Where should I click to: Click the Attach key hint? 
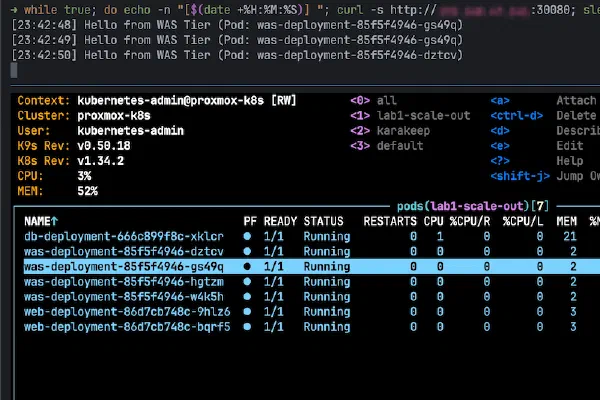pos(576,101)
